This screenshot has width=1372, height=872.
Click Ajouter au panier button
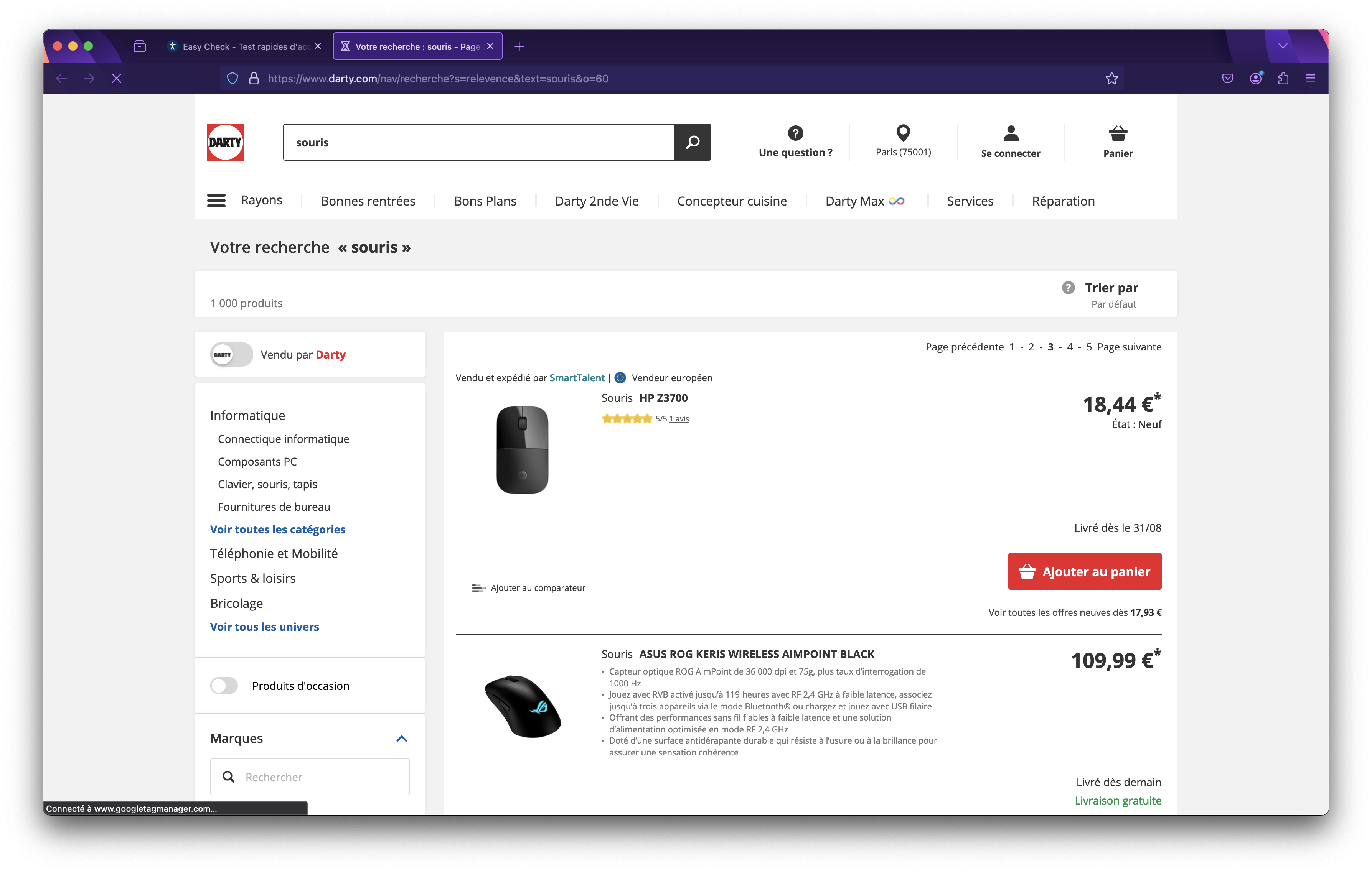coord(1084,571)
